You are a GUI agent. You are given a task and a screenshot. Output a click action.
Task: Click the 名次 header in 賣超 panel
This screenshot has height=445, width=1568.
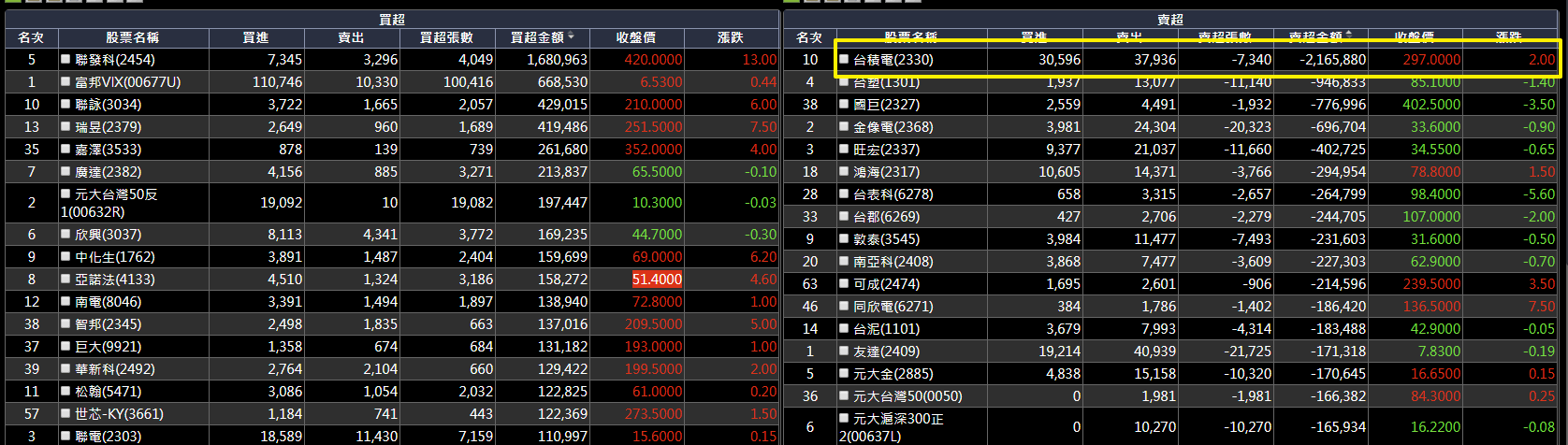click(810, 37)
